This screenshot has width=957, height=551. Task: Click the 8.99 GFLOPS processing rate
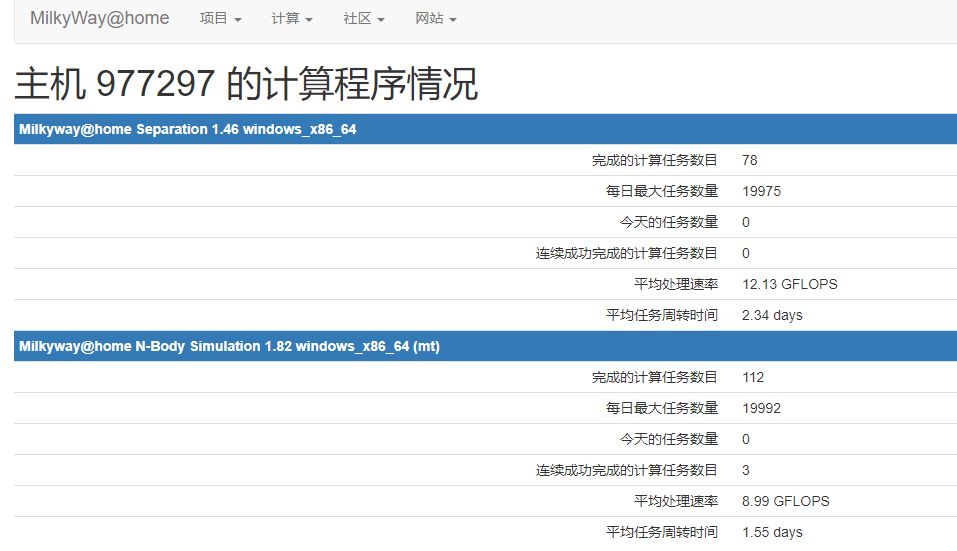click(x=785, y=502)
